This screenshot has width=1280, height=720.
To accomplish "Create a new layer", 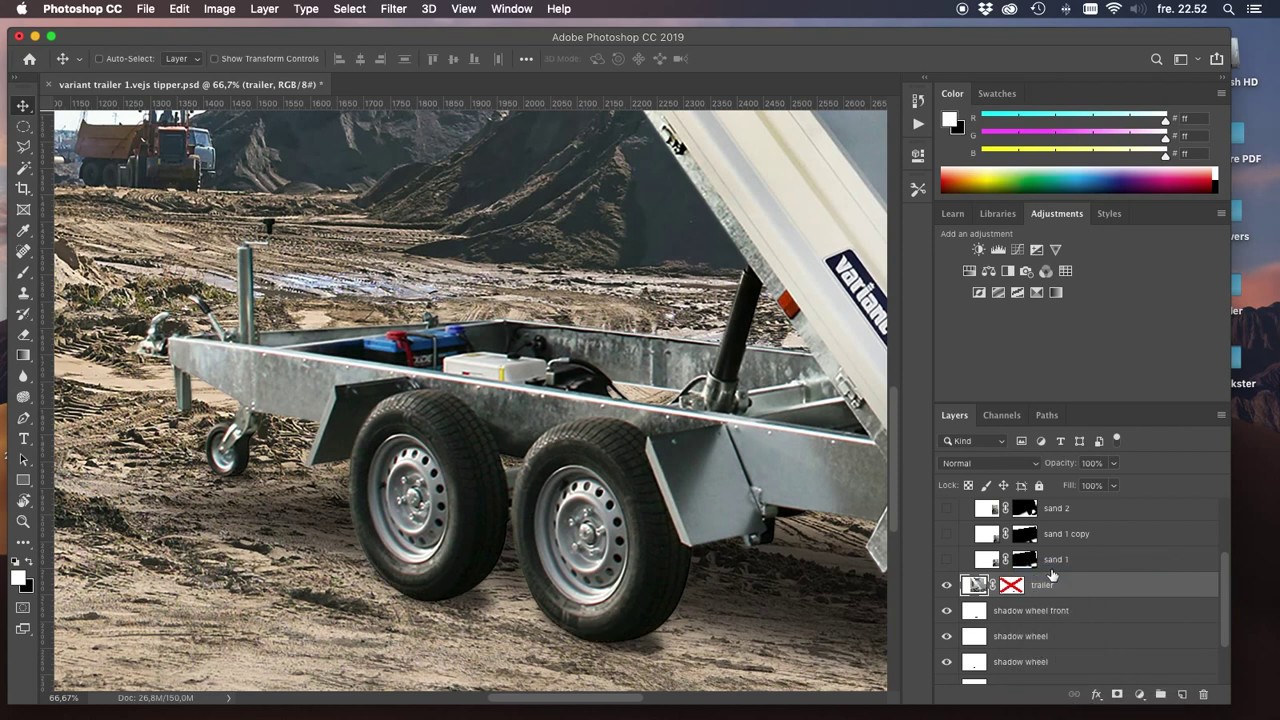I will tap(1182, 694).
